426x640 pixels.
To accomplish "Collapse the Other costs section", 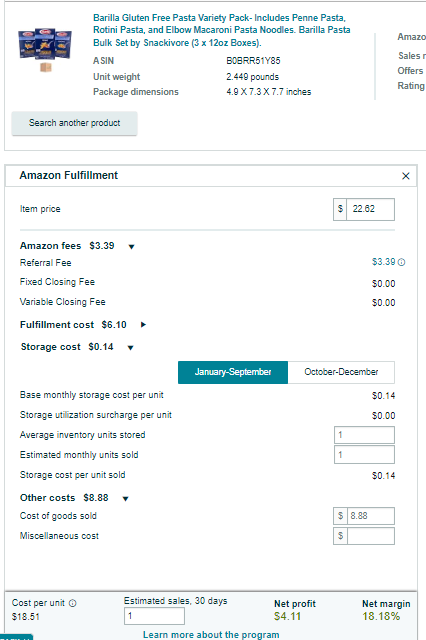I will click(126, 499).
